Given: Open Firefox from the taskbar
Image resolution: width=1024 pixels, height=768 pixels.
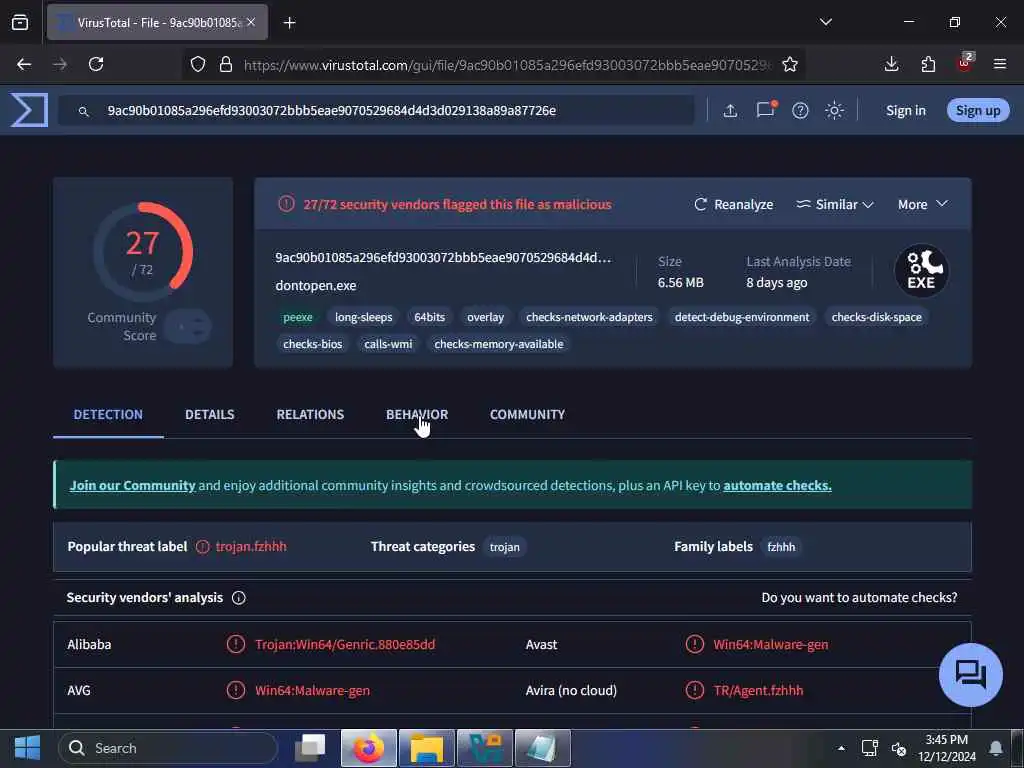Looking at the screenshot, I should pos(369,748).
